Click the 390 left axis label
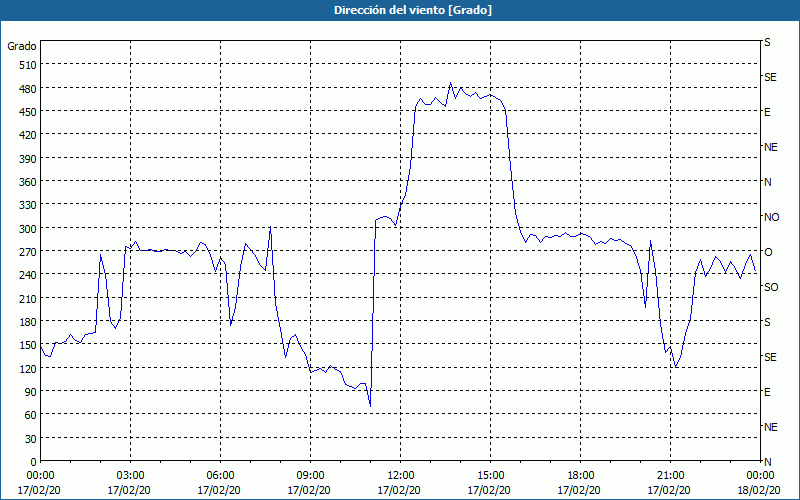The width and height of the screenshot is (800, 500). [x=29, y=159]
